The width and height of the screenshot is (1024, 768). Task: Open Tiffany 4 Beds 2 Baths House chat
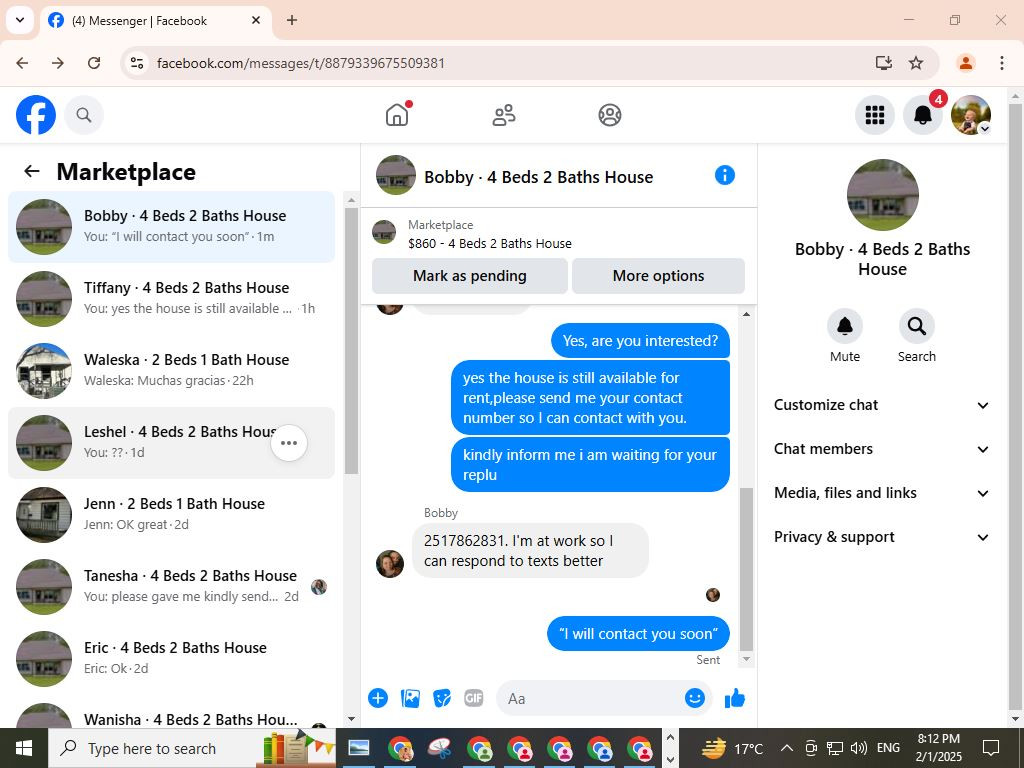tap(171, 298)
